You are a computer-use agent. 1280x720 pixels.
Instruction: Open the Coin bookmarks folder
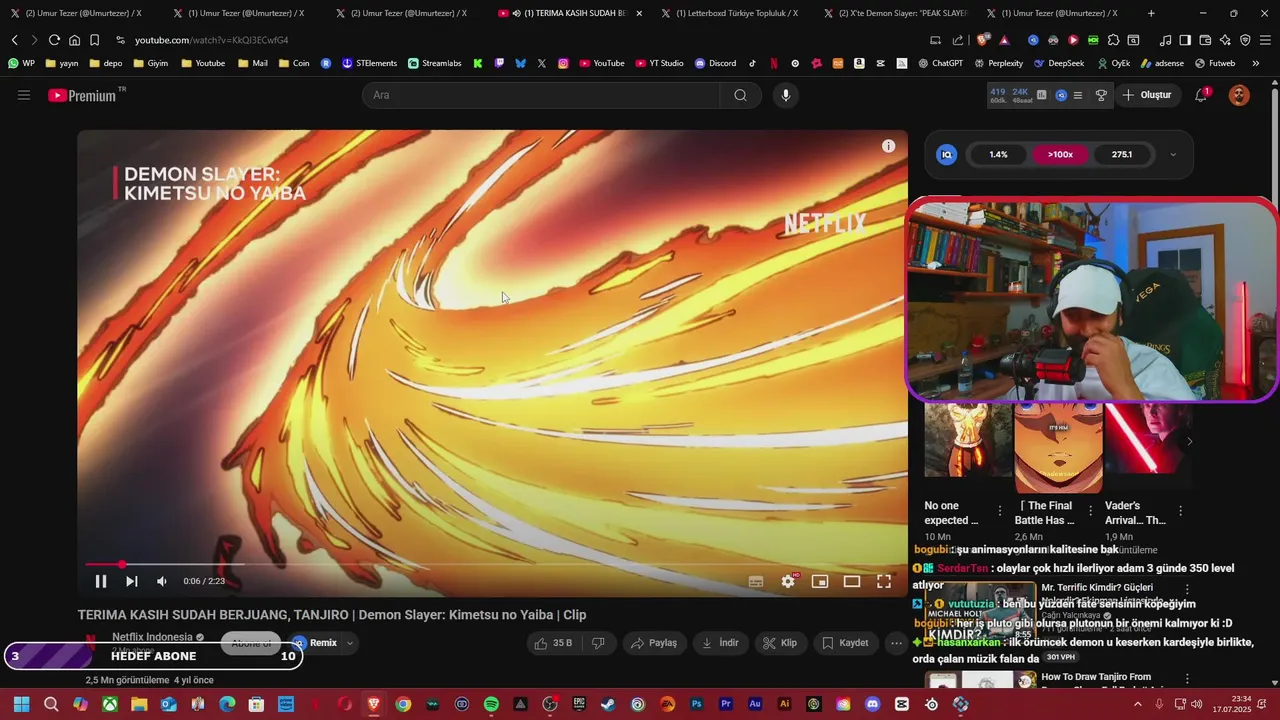(294, 63)
